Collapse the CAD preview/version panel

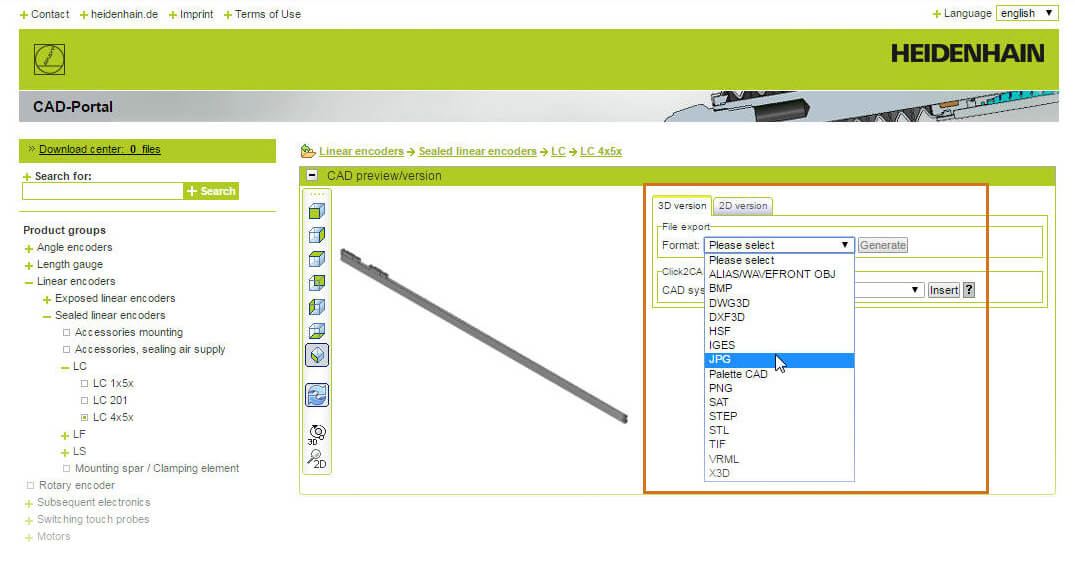click(x=312, y=175)
